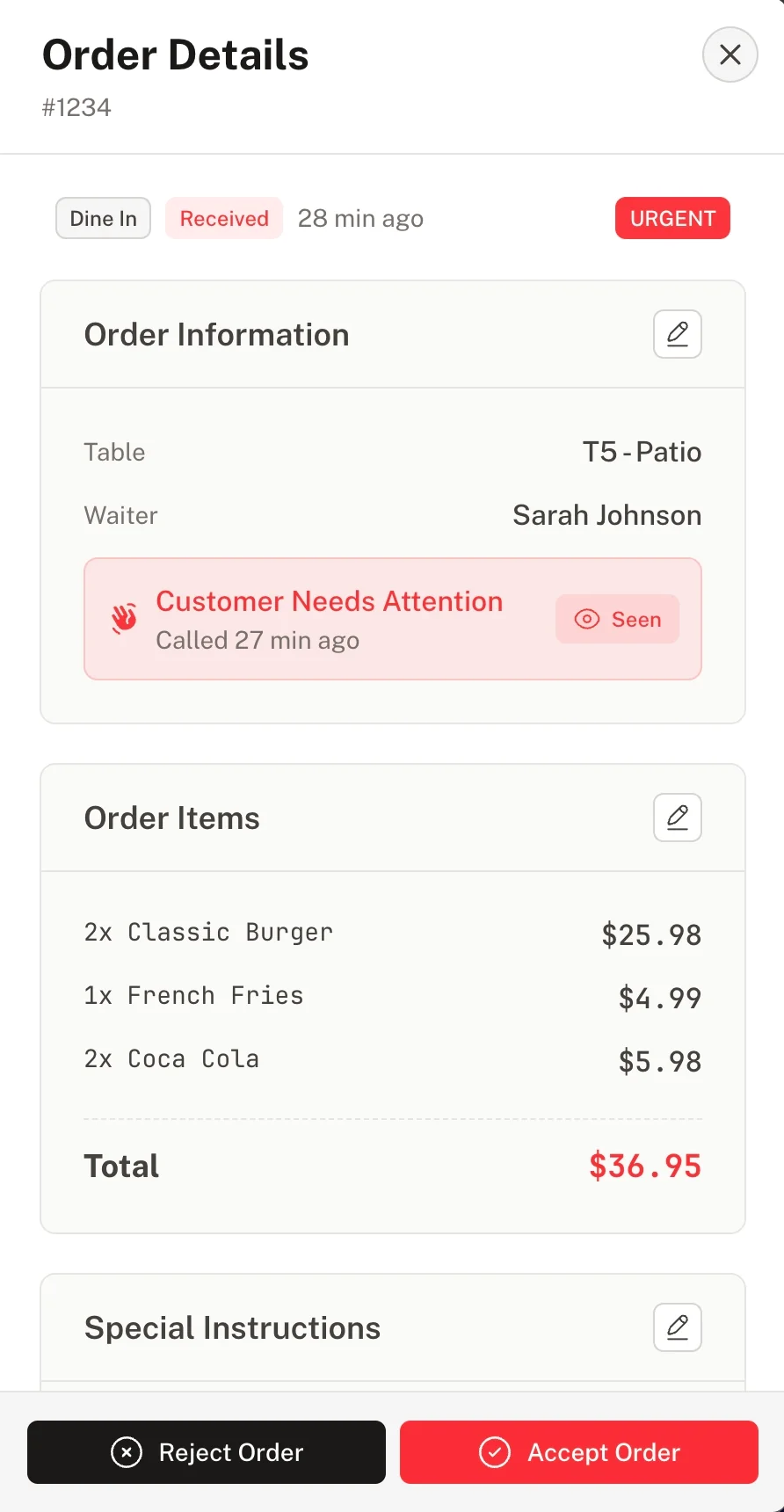Click waiter name Sarah Johnson
The image size is (784, 1512).
[606, 515]
